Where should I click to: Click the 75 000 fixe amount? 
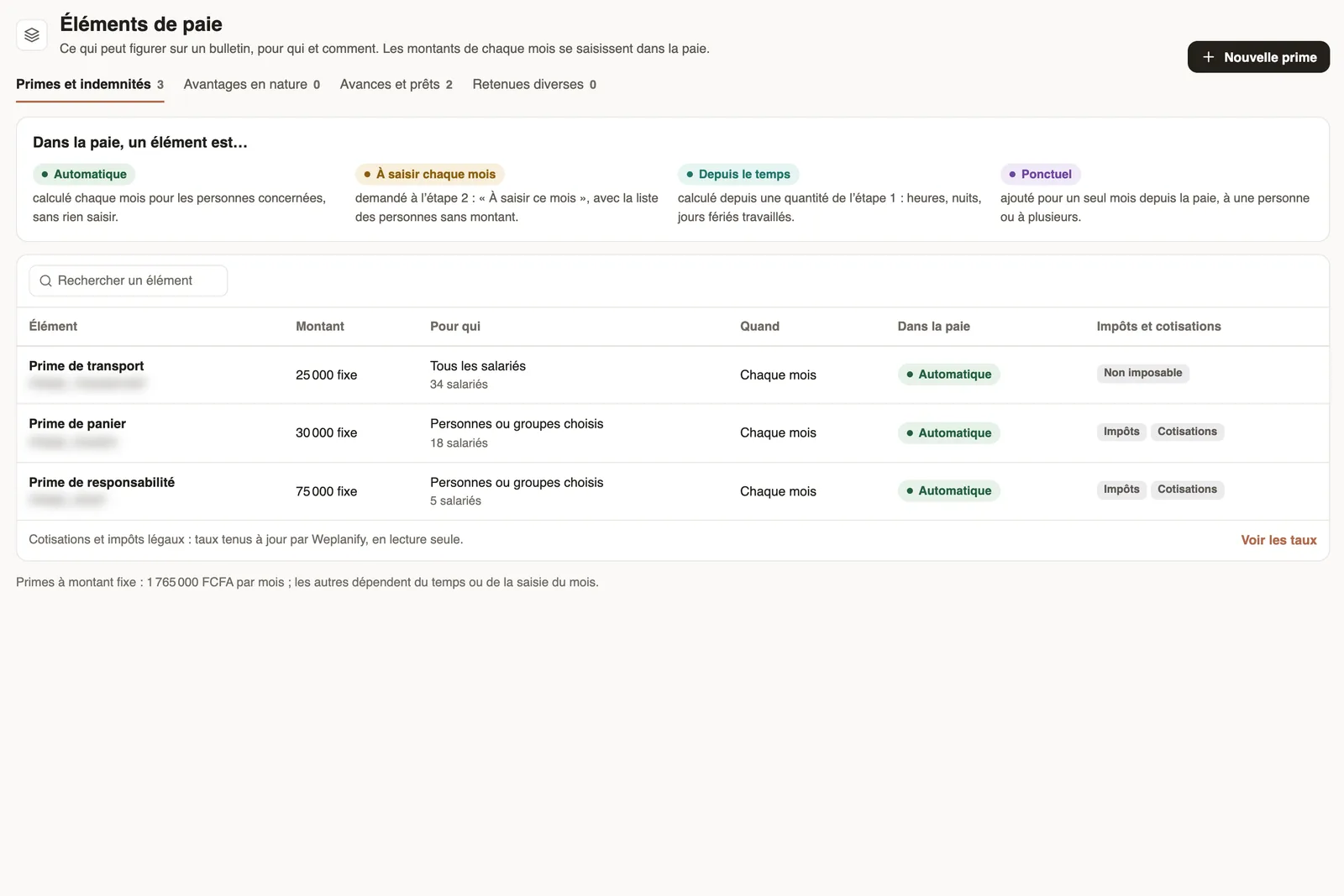coord(326,492)
